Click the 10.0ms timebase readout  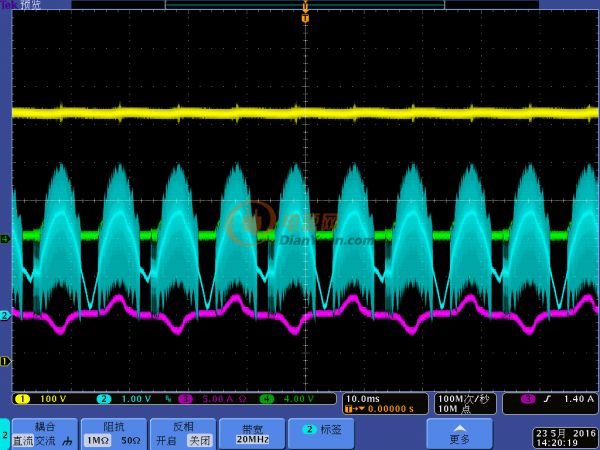[x=363, y=399]
